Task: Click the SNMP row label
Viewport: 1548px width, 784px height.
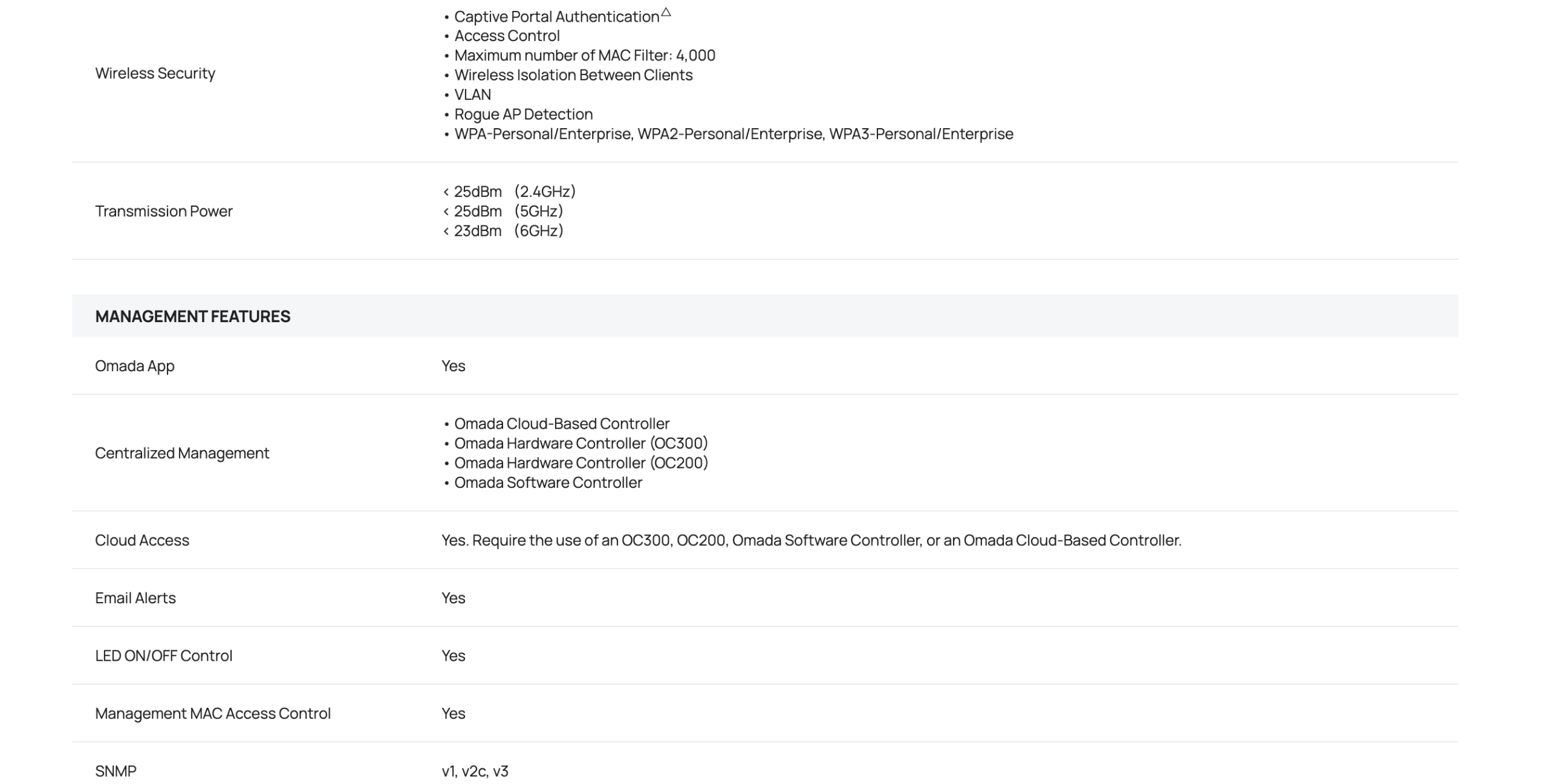Action: (x=115, y=771)
